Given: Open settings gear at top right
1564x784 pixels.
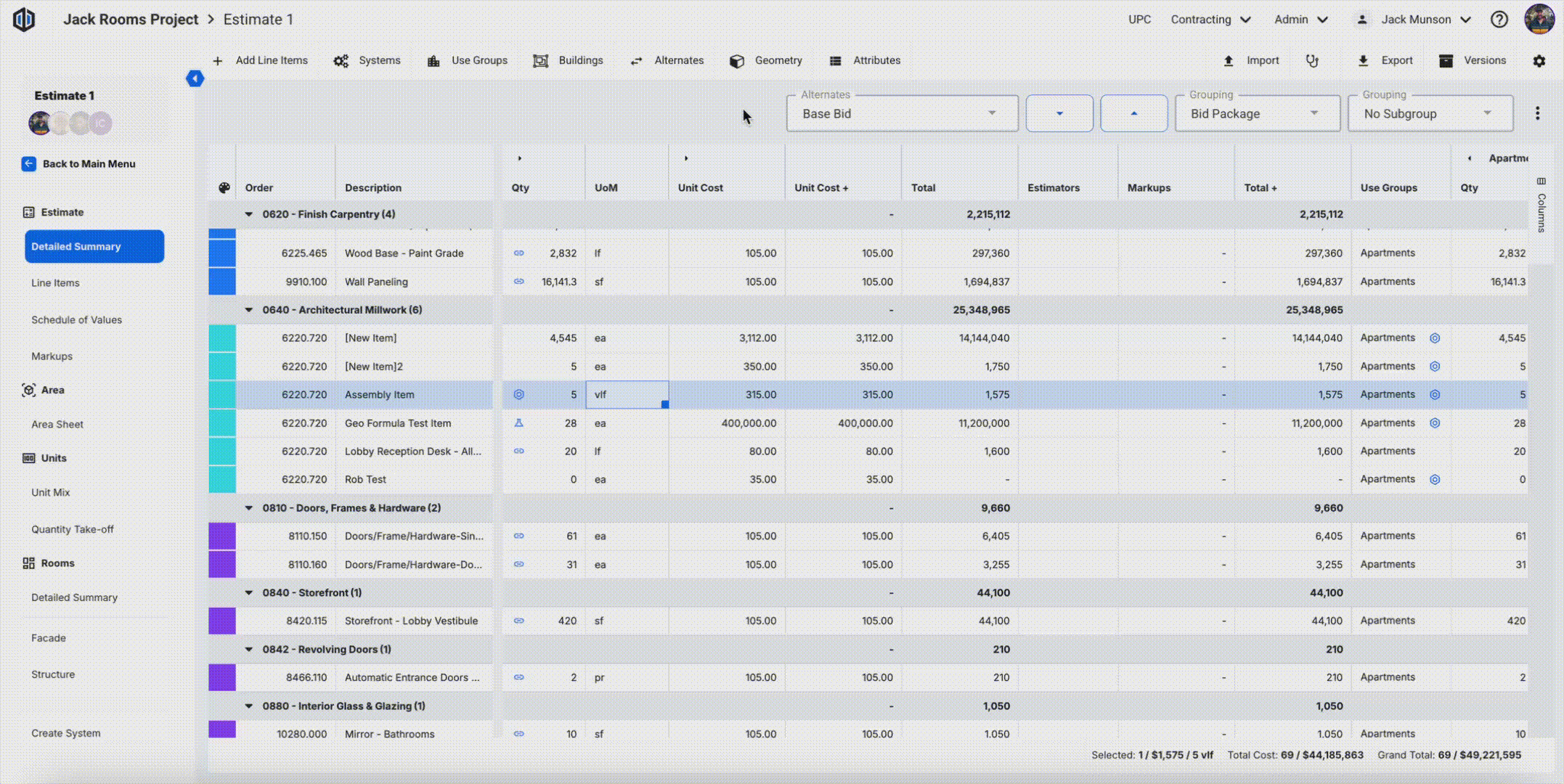Looking at the screenshot, I should 1539,61.
